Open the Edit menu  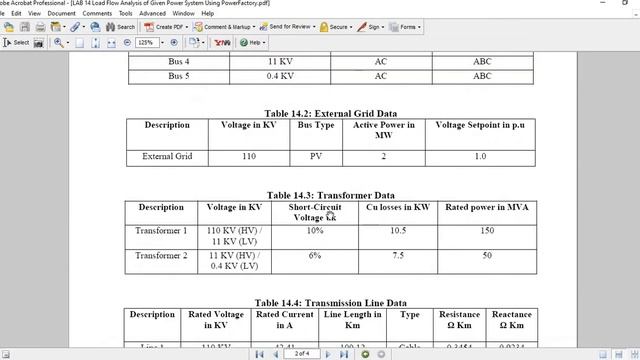(16, 13)
